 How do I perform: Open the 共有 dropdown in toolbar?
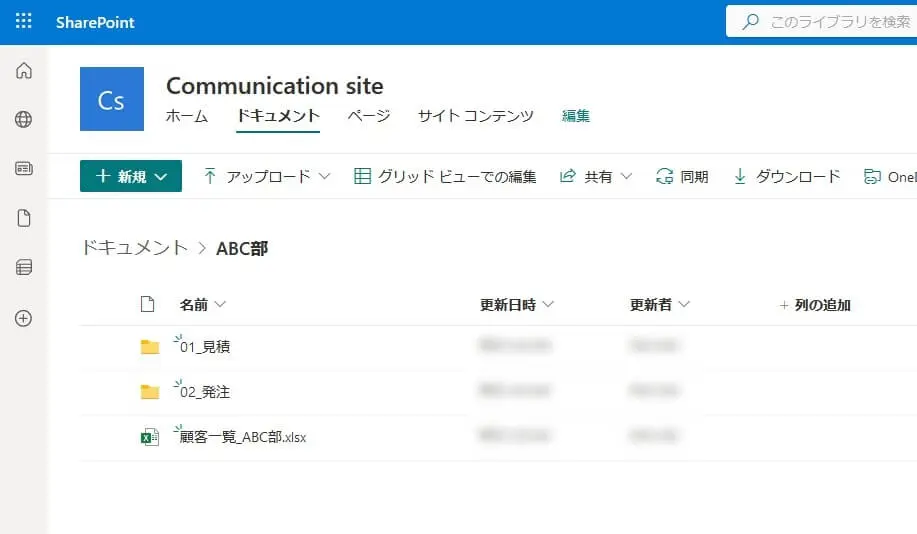[595, 176]
